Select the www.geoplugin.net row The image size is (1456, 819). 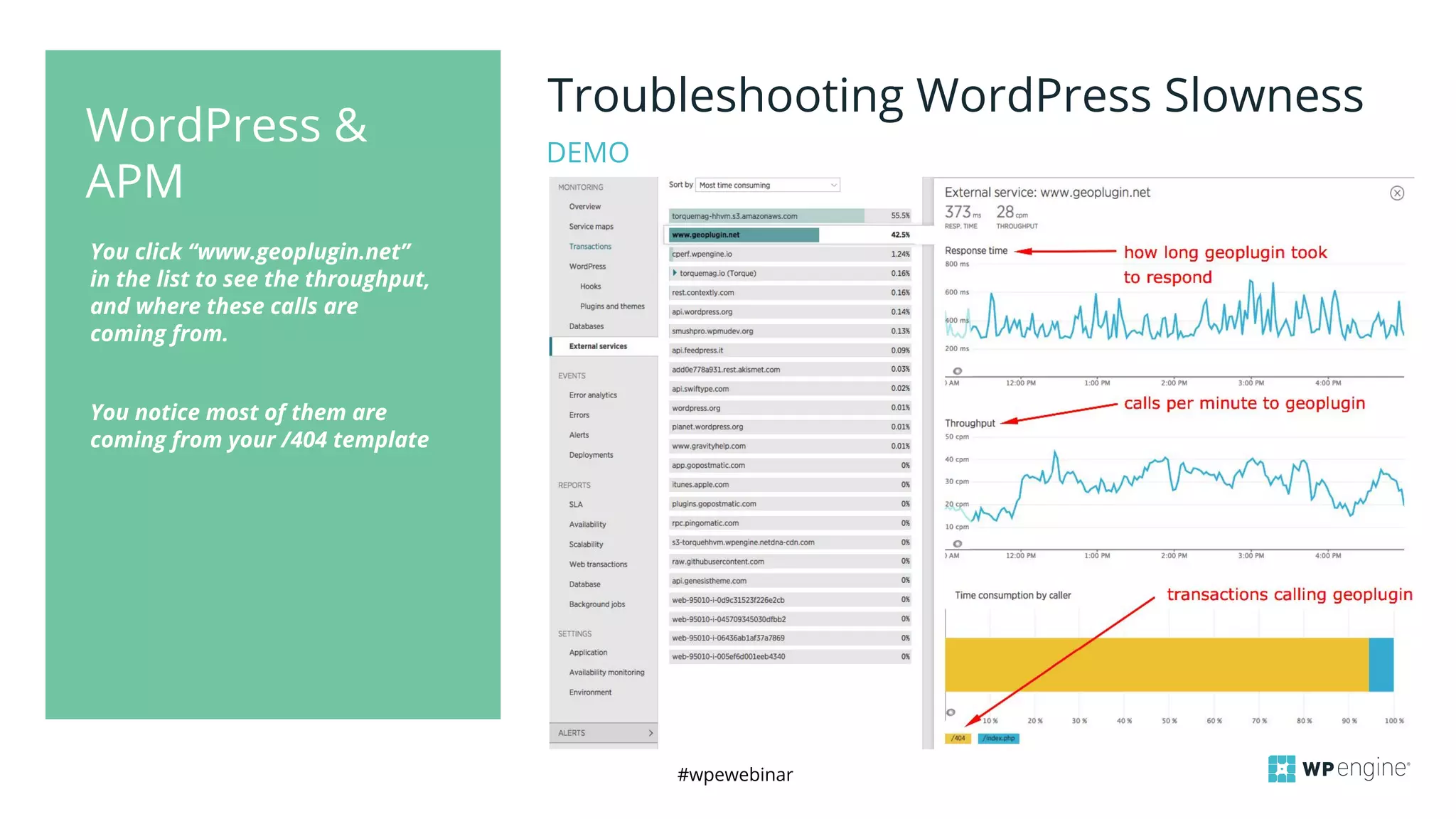coord(790,235)
